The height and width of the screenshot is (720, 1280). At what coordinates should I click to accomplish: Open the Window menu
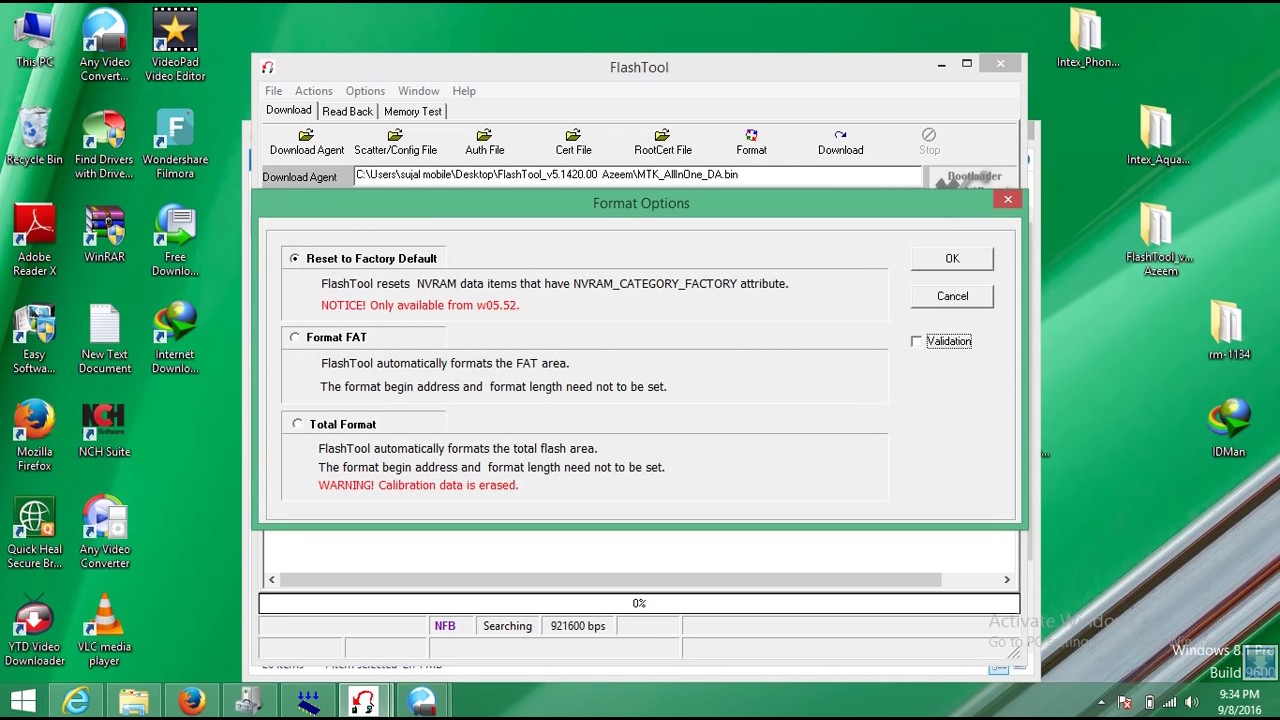click(x=418, y=91)
